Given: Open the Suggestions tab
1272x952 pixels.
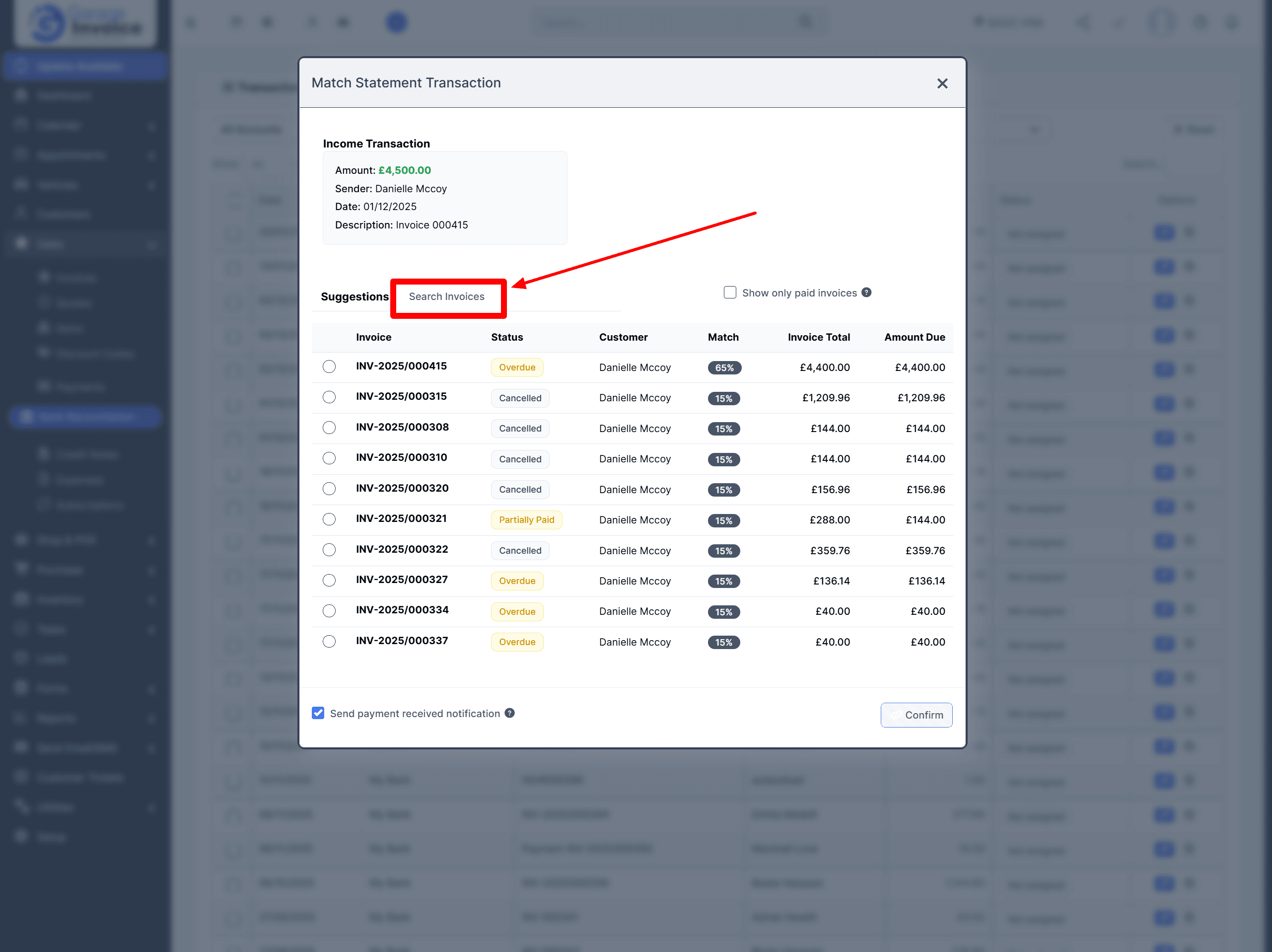Looking at the screenshot, I should tap(354, 296).
